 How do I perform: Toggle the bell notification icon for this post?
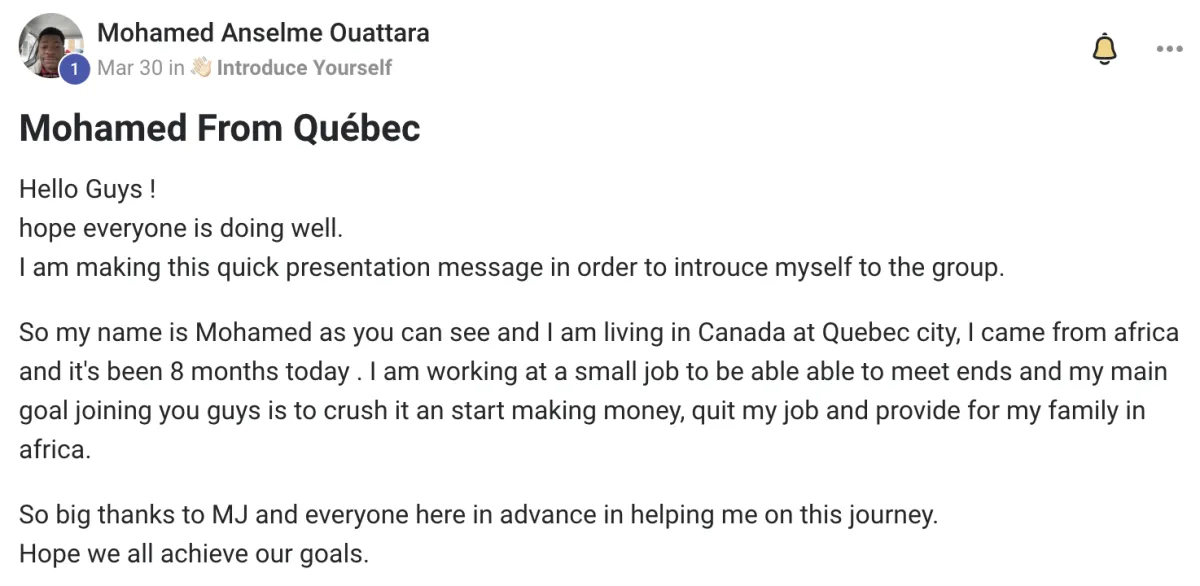point(1104,49)
